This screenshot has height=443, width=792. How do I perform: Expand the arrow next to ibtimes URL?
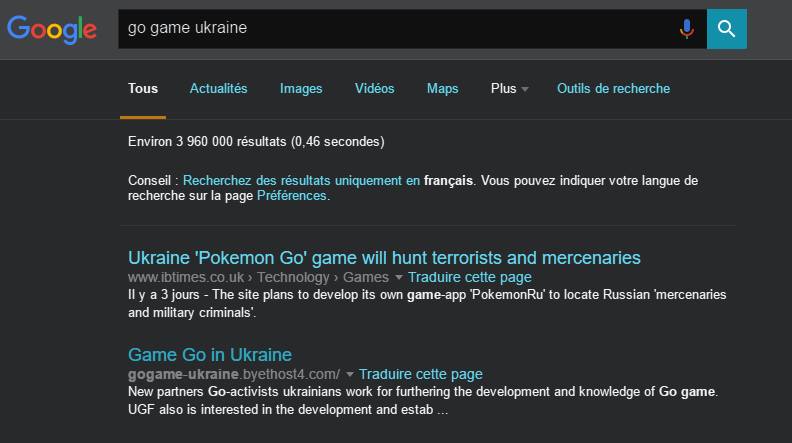click(399, 278)
